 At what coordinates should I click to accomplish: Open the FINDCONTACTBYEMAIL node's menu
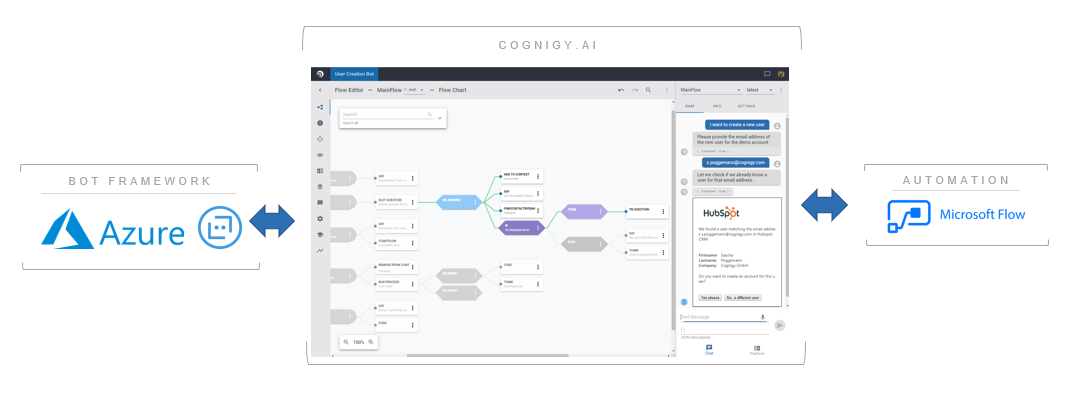[538, 210]
